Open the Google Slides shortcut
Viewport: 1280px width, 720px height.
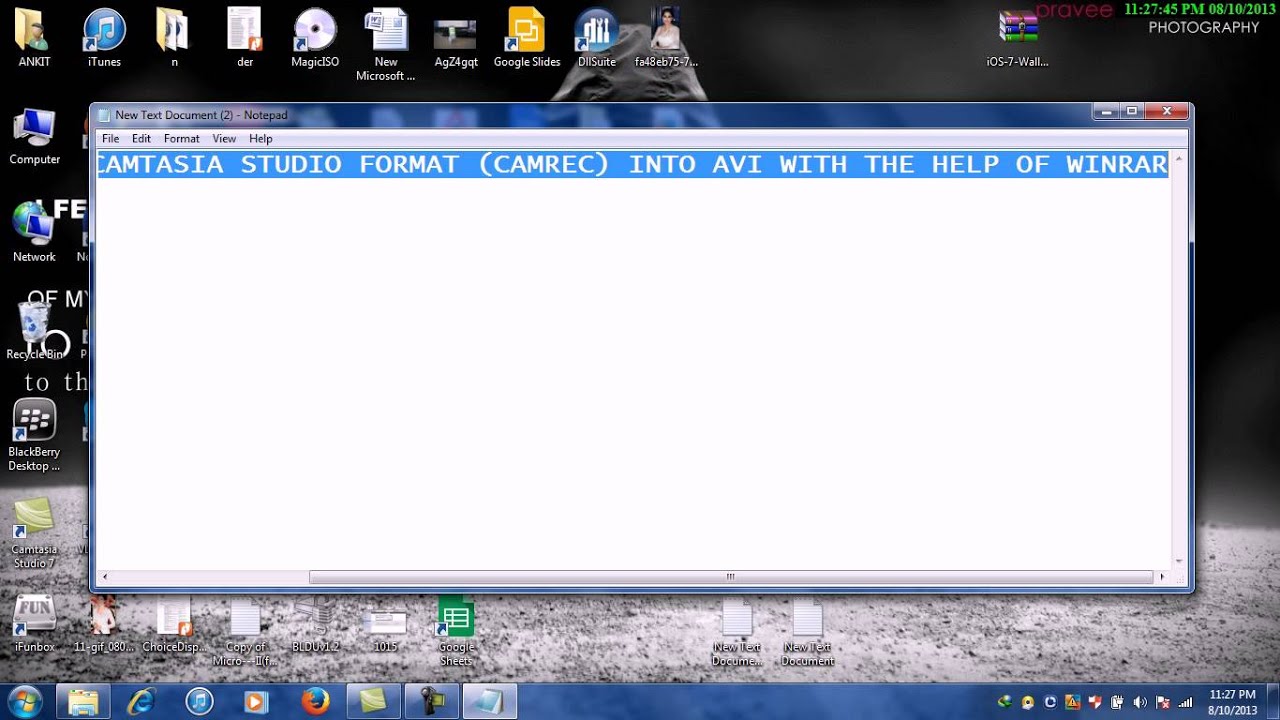(x=527, y=38)
